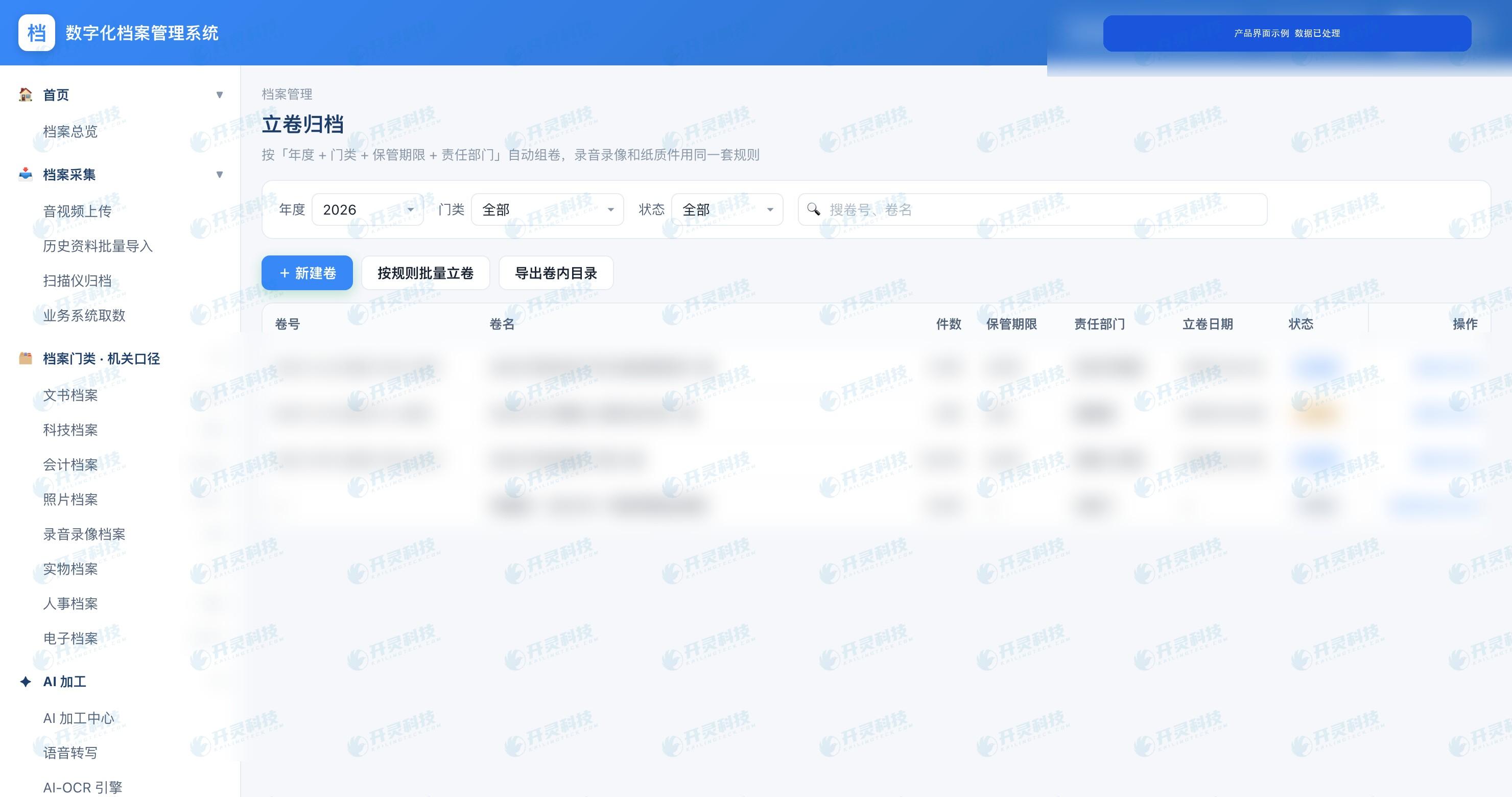The width and height of the screenshot is (1512, 797).
Task: Select 录音录像档案 category
Action: coord(84,533)
